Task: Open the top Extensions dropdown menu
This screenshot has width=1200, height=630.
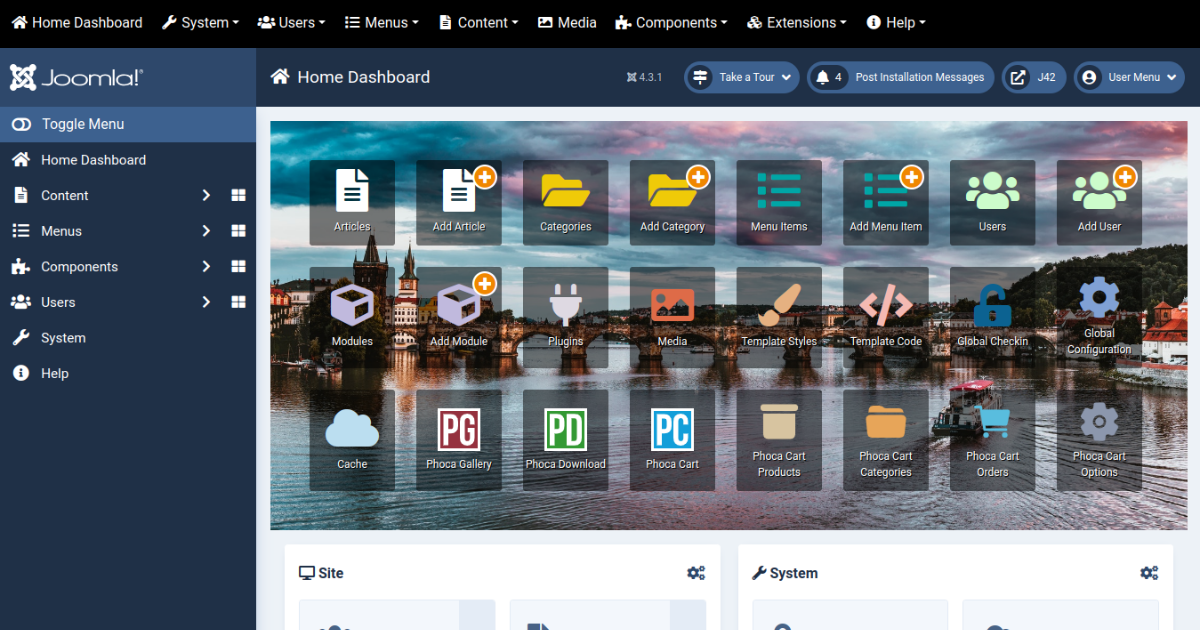Action: click(x=797, y=22)
